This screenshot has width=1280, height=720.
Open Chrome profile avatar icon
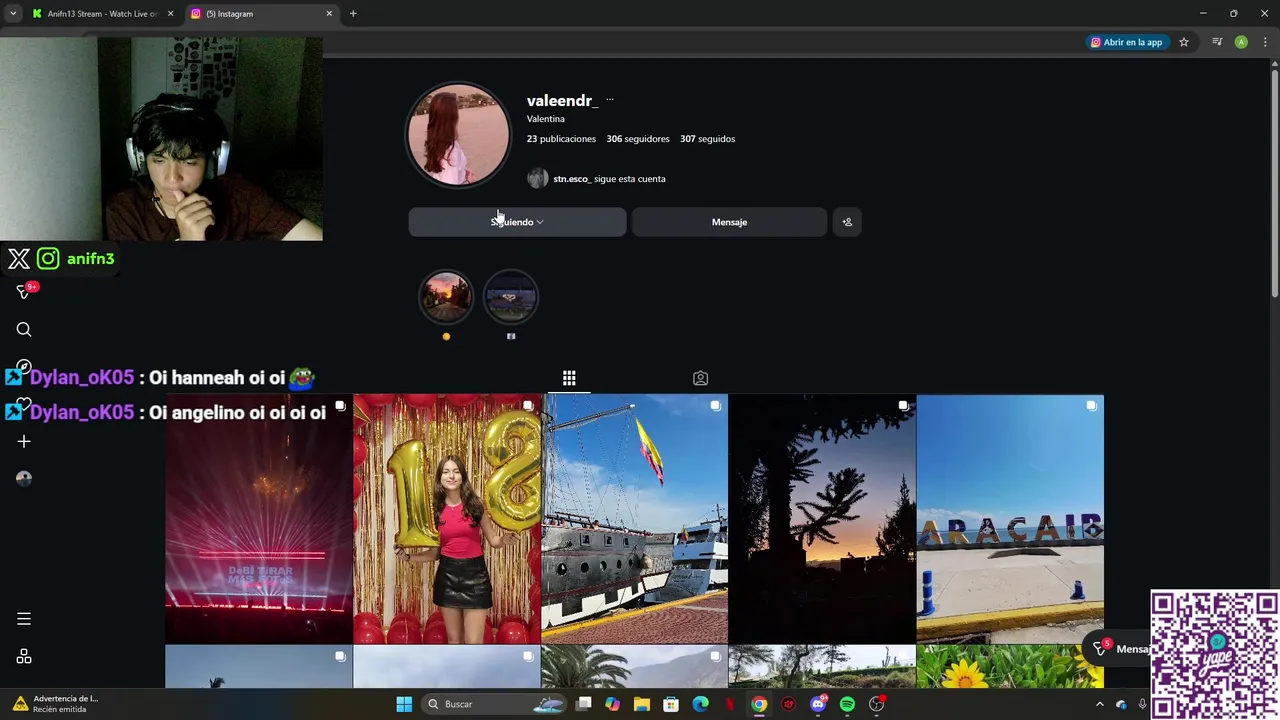[x=1241, y=42]
